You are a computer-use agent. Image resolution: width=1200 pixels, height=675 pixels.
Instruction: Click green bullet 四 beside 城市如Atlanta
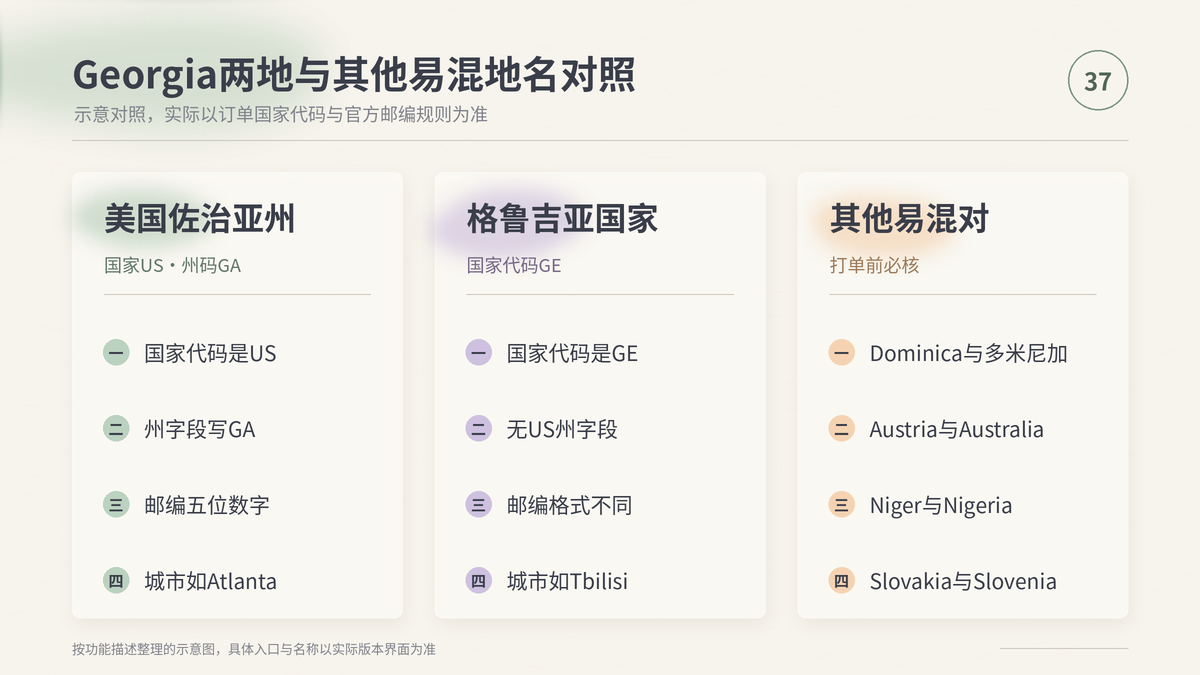coord(116,581)
